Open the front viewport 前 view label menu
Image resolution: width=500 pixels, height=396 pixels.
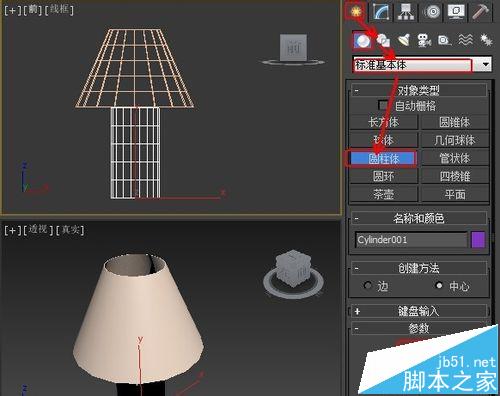[33, 10]
